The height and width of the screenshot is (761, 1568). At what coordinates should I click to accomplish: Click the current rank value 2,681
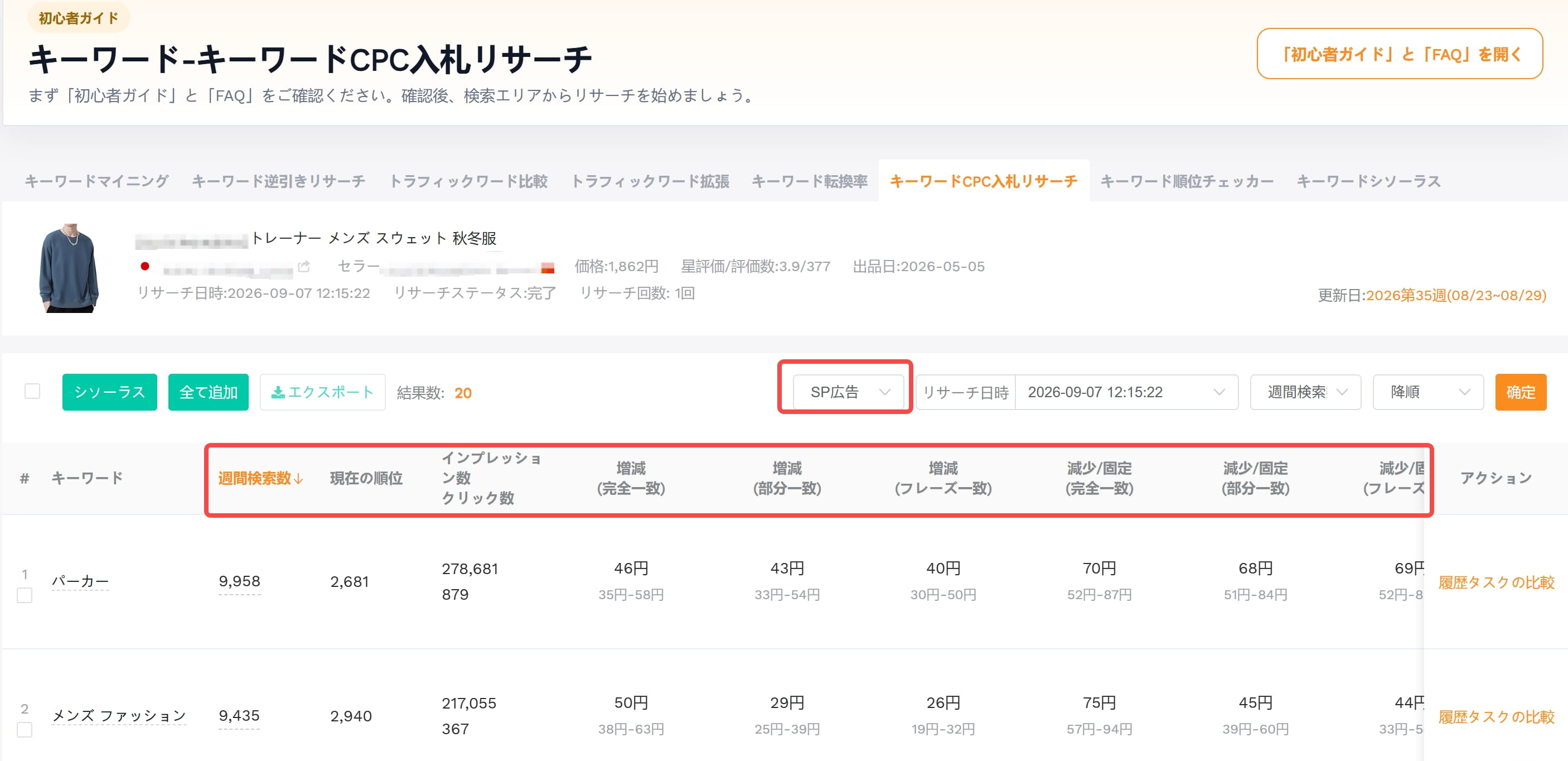pyautogui.click(x=350, y=581)
